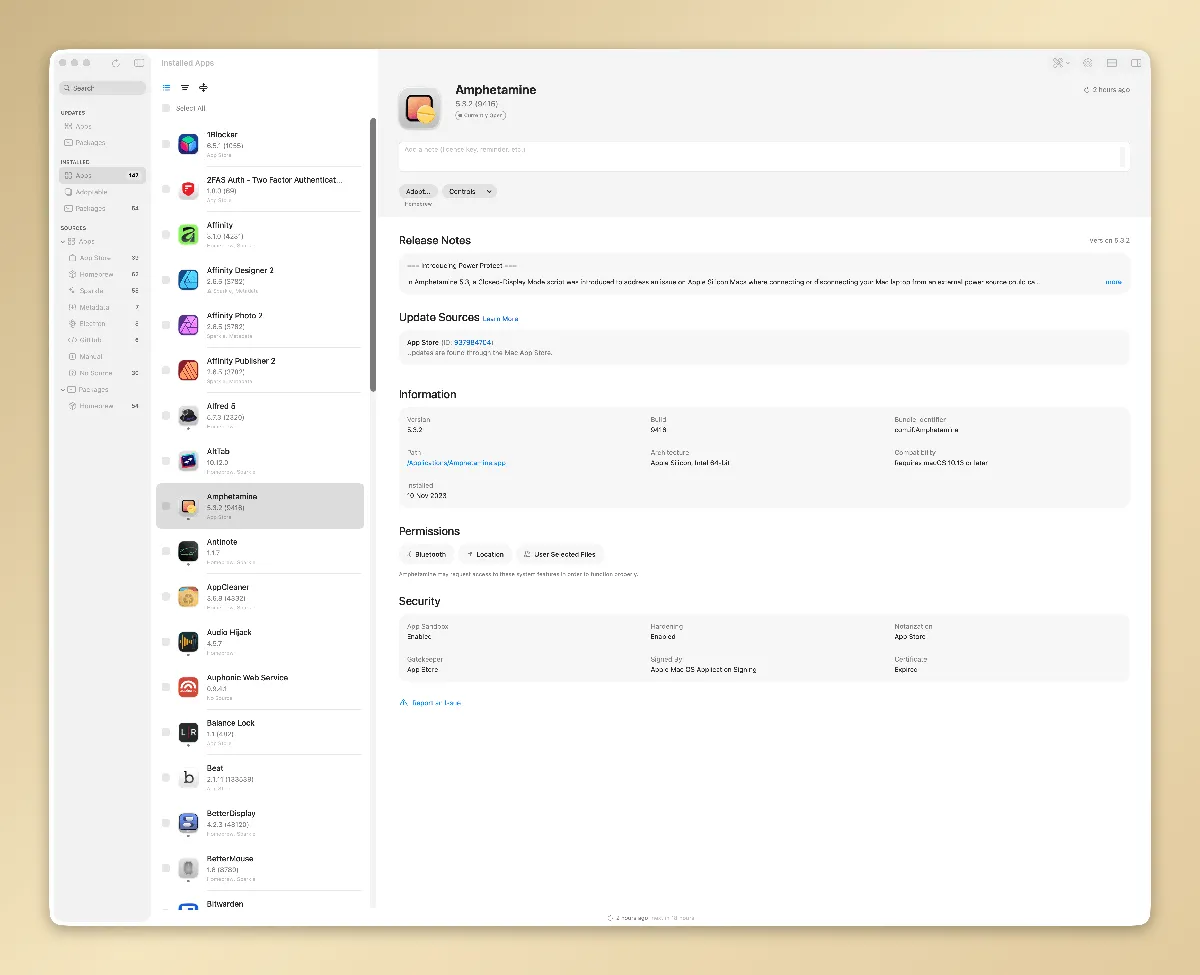Toggle the sidebar with the panel icon

(x=139, y=63)
